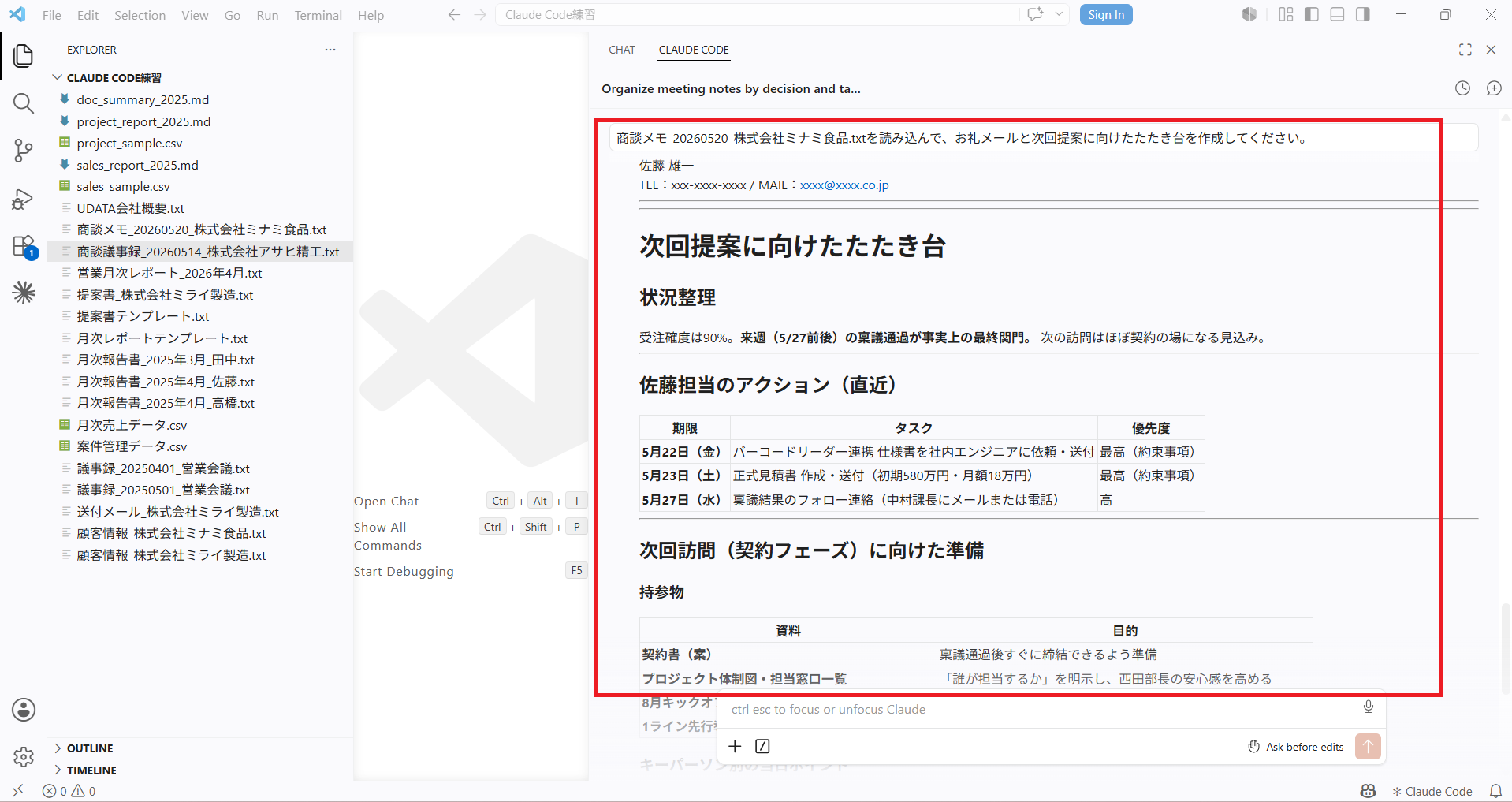Click the plus attach icon in prompt box
This screenshot has height=802, width=1512.
[735, 746]
